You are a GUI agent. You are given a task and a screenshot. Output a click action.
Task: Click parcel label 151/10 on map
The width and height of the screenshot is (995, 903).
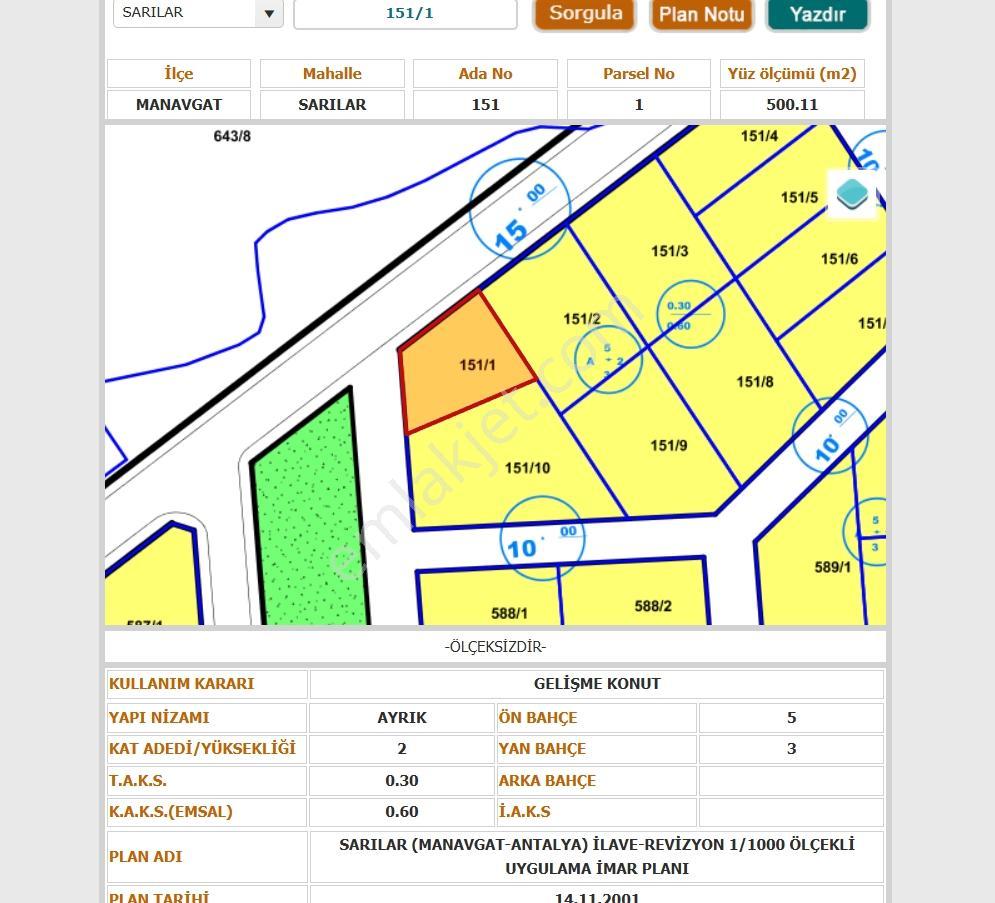click(527, 468)
